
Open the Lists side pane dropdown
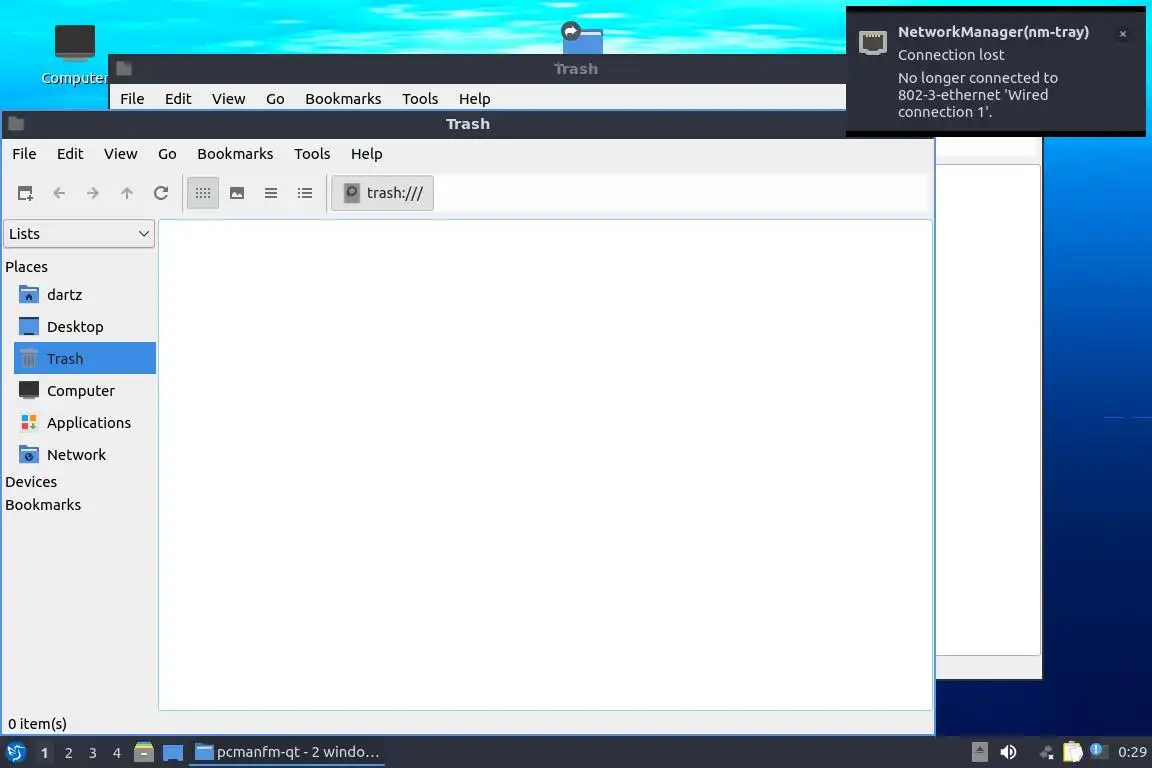click(x=79, y=234)
